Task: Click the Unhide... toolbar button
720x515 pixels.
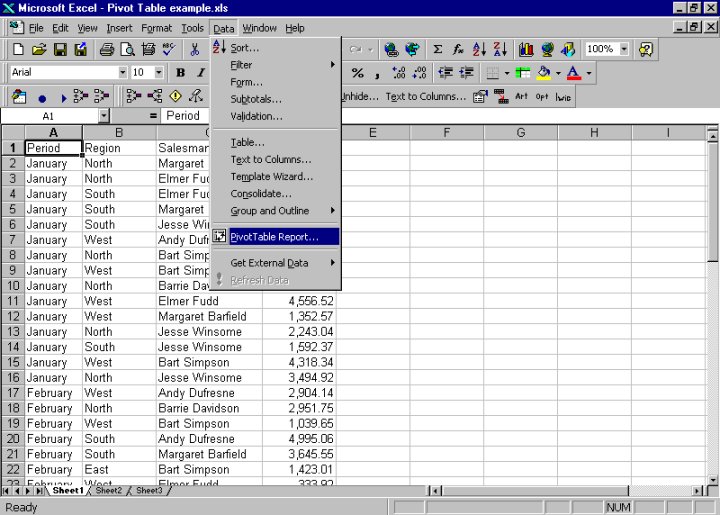Action: pyautogui.click(x=360, y=96)
